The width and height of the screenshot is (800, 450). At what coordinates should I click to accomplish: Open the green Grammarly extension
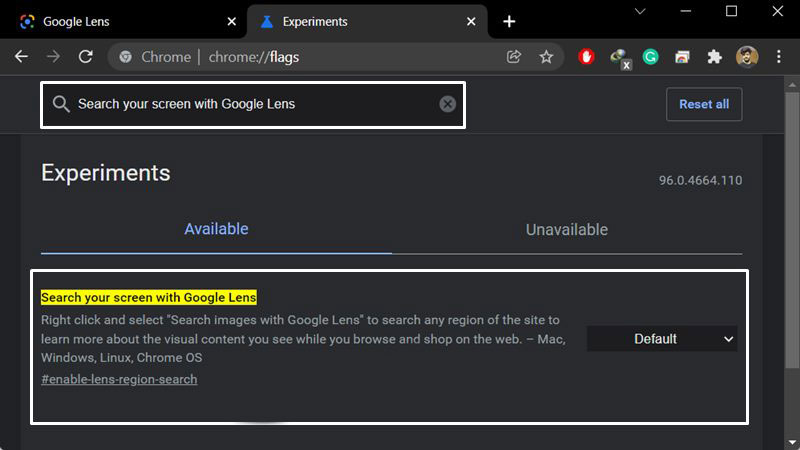coord(650,57)
